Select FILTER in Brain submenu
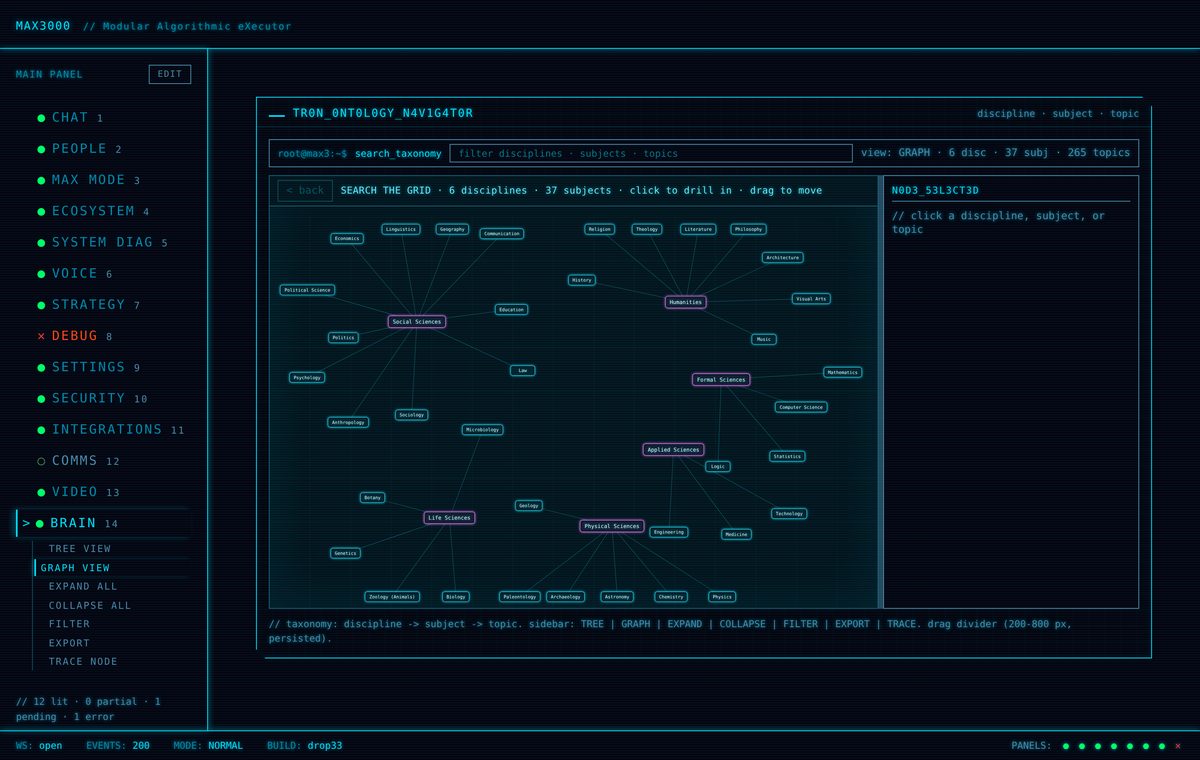The height and width of the screenshot is (760, 1200). (x=111, y=624)
